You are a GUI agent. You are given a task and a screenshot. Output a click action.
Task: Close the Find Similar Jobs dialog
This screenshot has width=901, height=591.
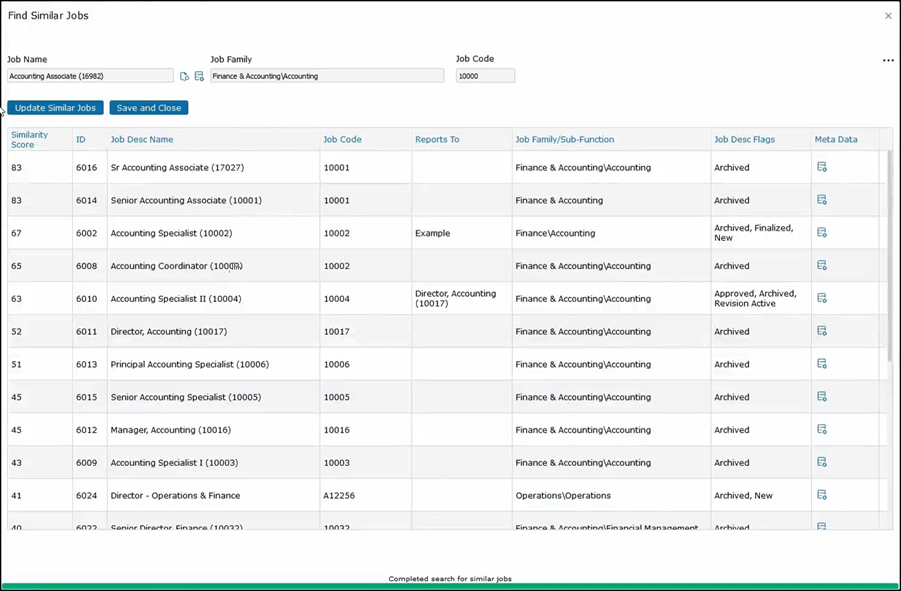click(888, 16)
